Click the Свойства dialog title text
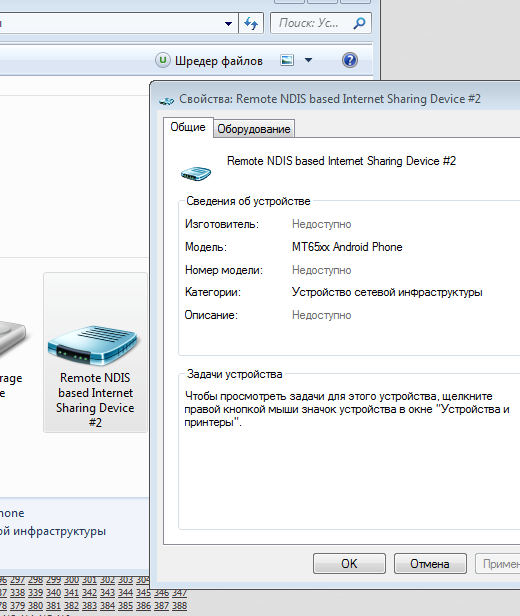The image size is (520, 616). pos(330,99)
